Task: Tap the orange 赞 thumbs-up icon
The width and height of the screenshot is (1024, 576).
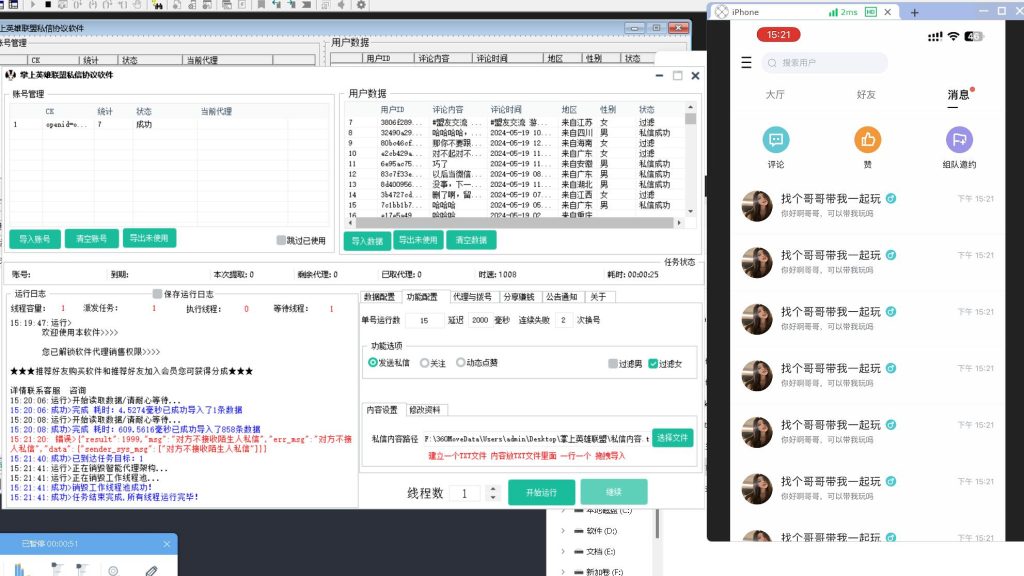Action: [x=867, y=140]
